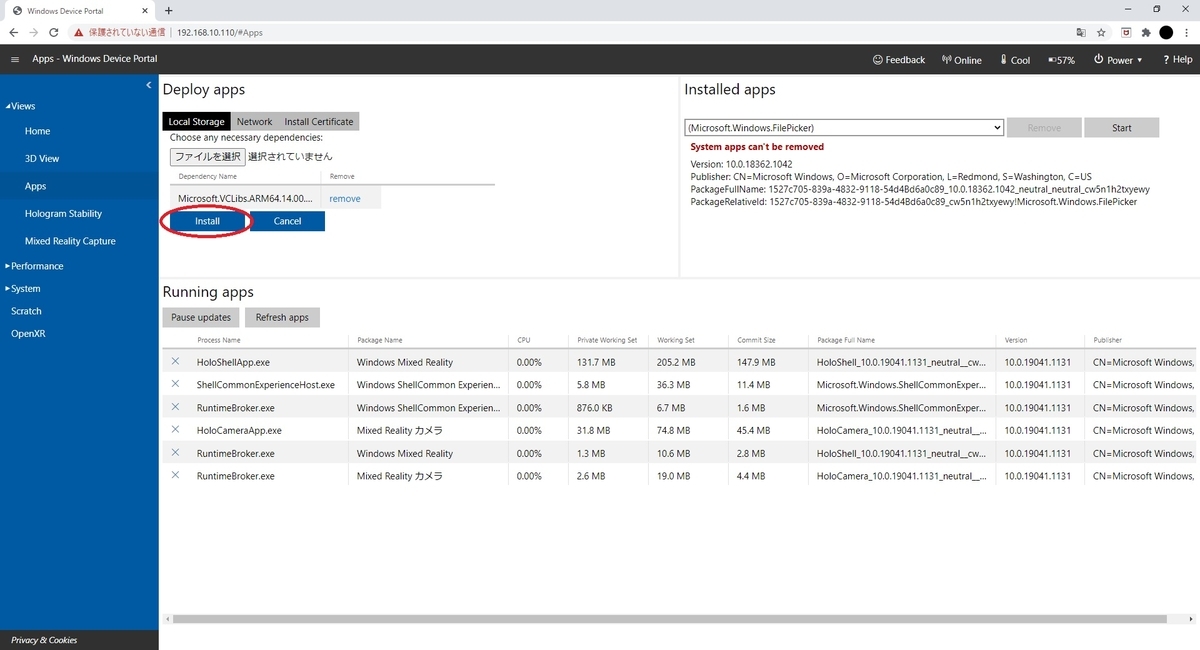Open the OpenXR page
Viewport: 1200px width, 650px height.
pyautogui.click(x=28, y=333)
